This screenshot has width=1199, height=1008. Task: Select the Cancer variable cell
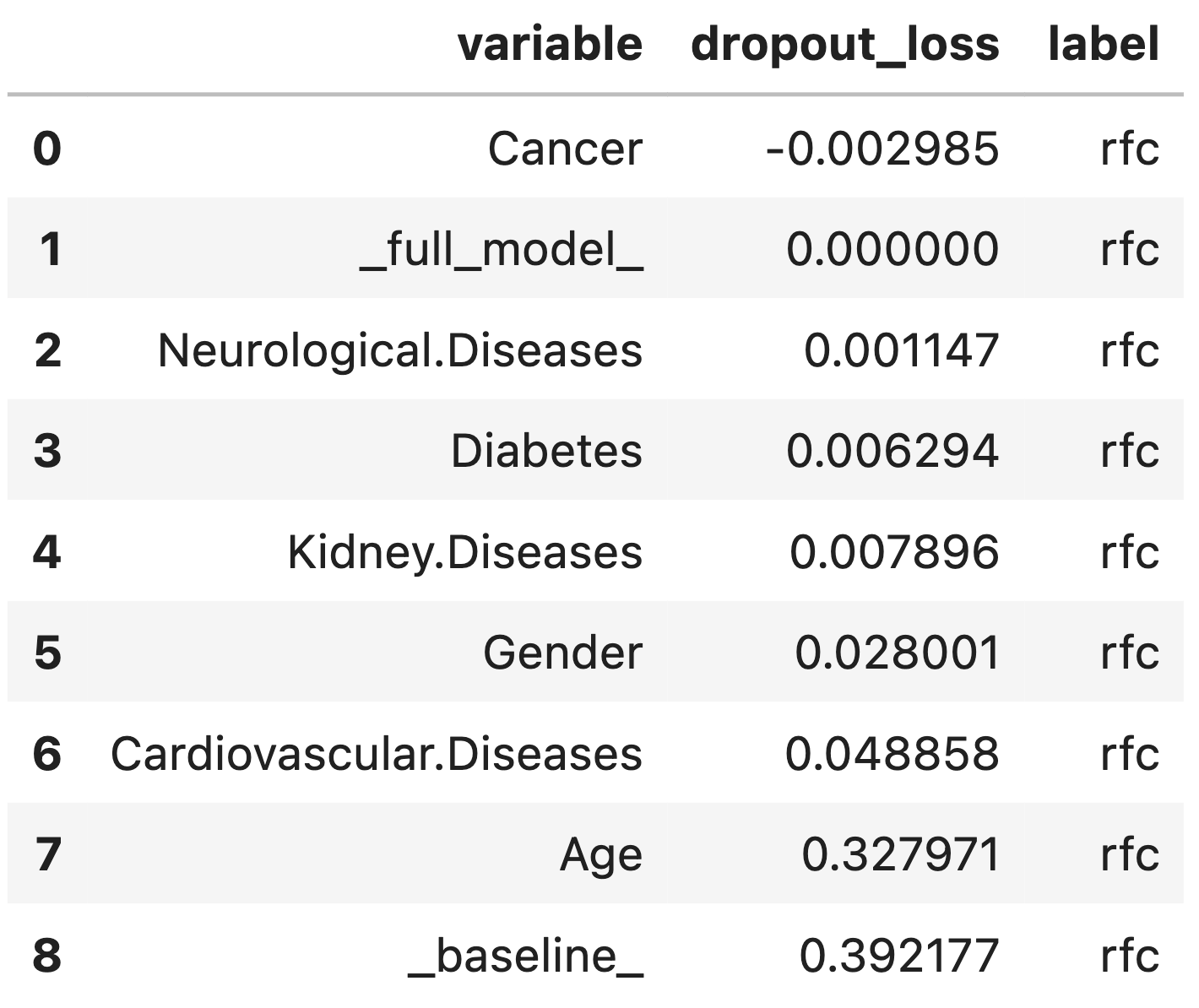pos(565,149)
